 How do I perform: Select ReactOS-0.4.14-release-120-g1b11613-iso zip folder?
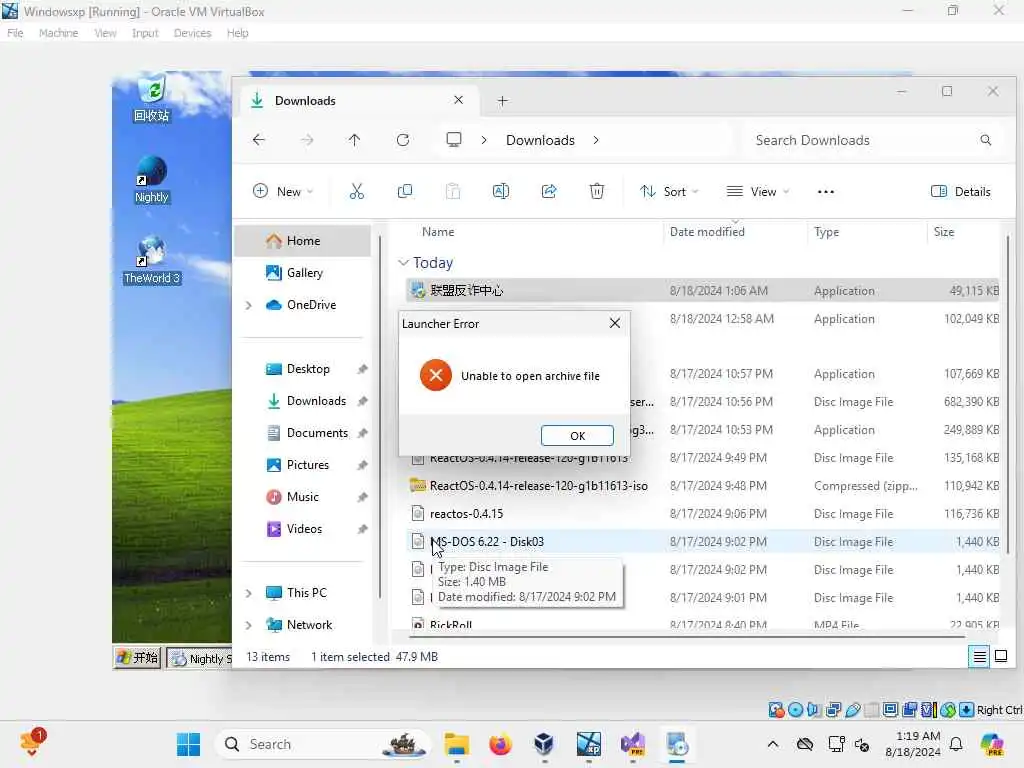702,486
